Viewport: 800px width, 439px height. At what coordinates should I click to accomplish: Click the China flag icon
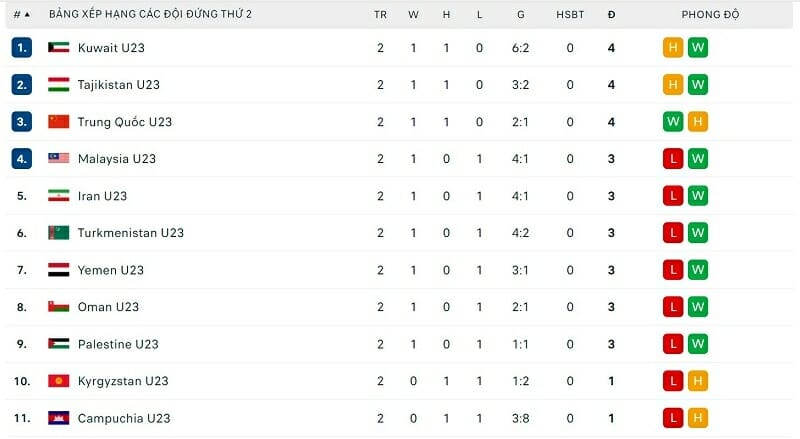click(58, 122)
